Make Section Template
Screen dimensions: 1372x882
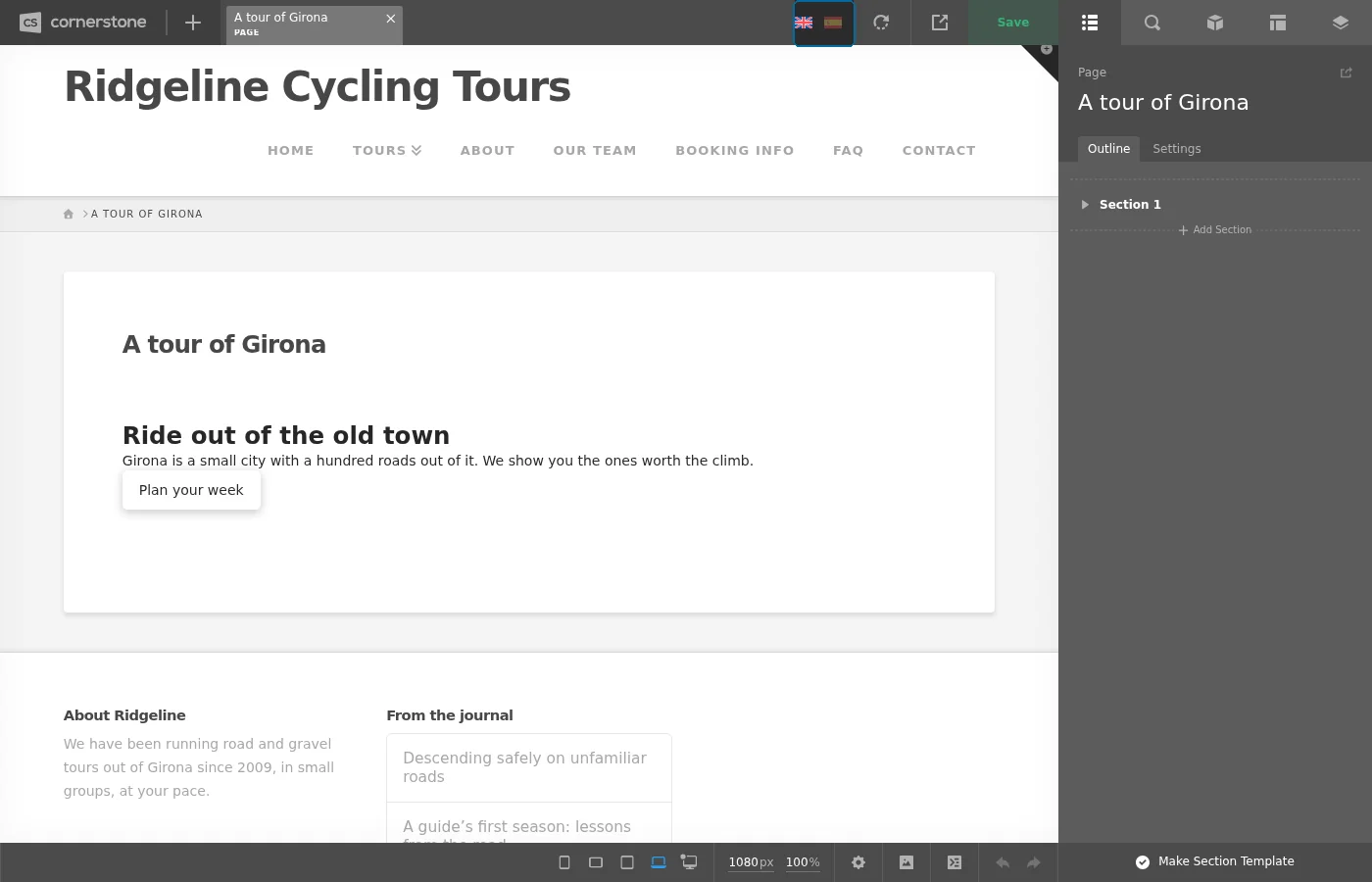(1215, 861)
